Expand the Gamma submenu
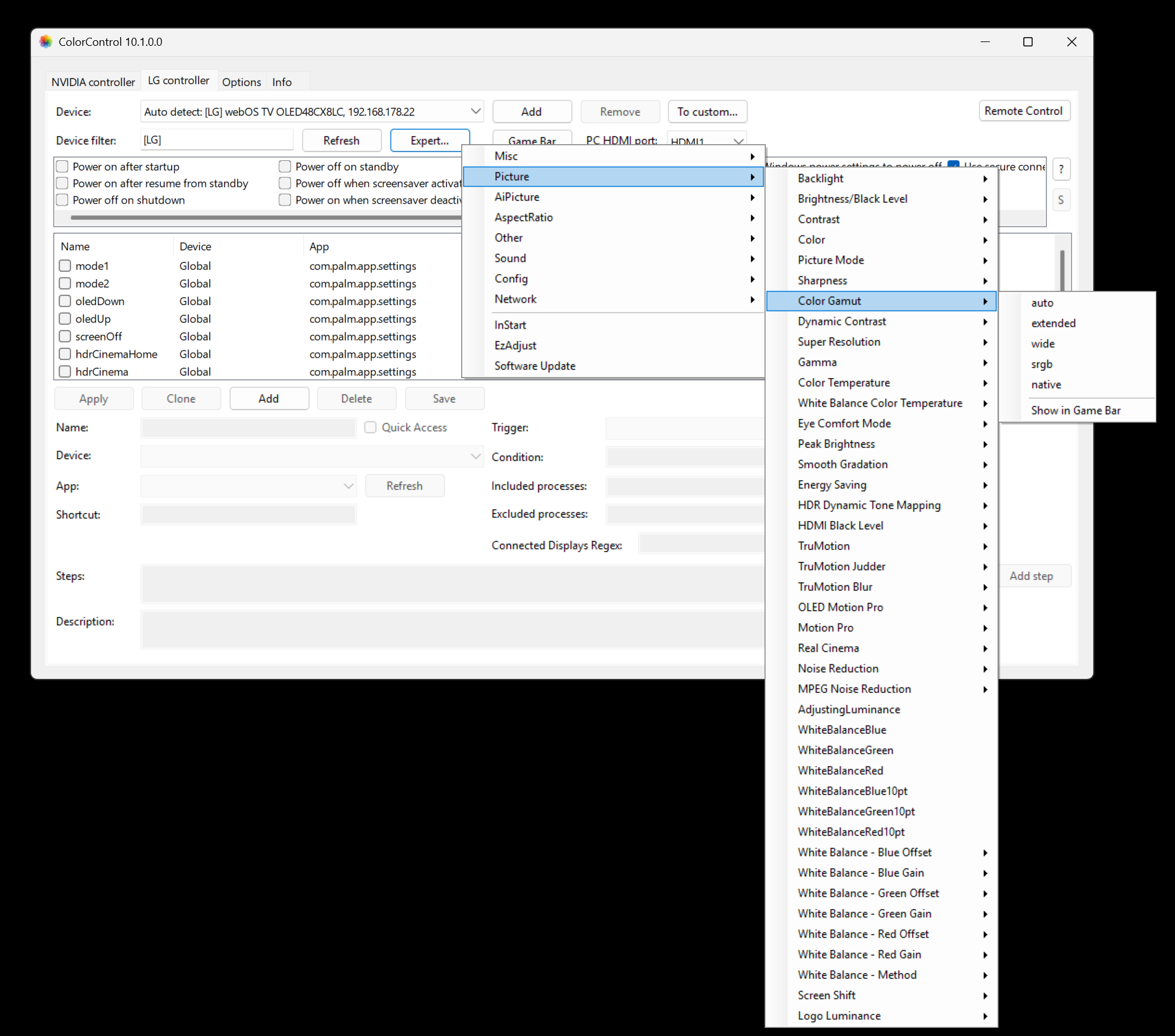Image resolution: width=1175 pixels, height=1036 pixels. point(882,362)
